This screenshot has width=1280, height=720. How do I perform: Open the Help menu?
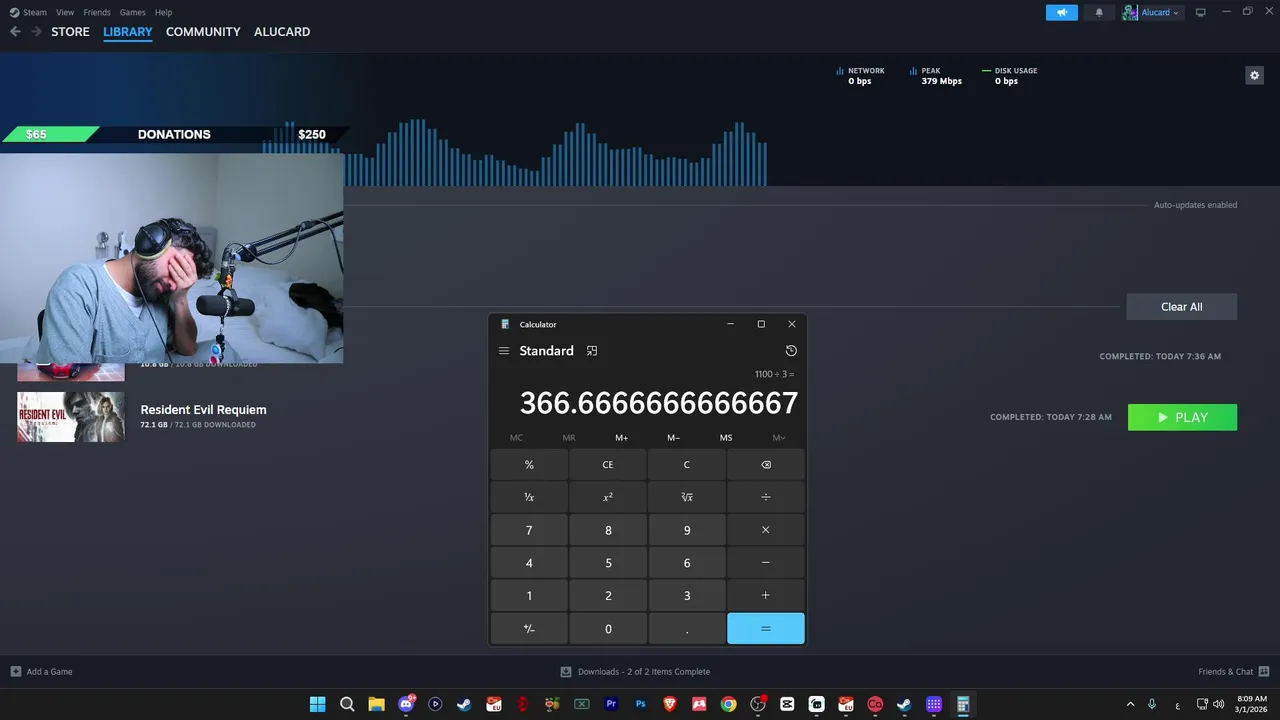[163, 12]
